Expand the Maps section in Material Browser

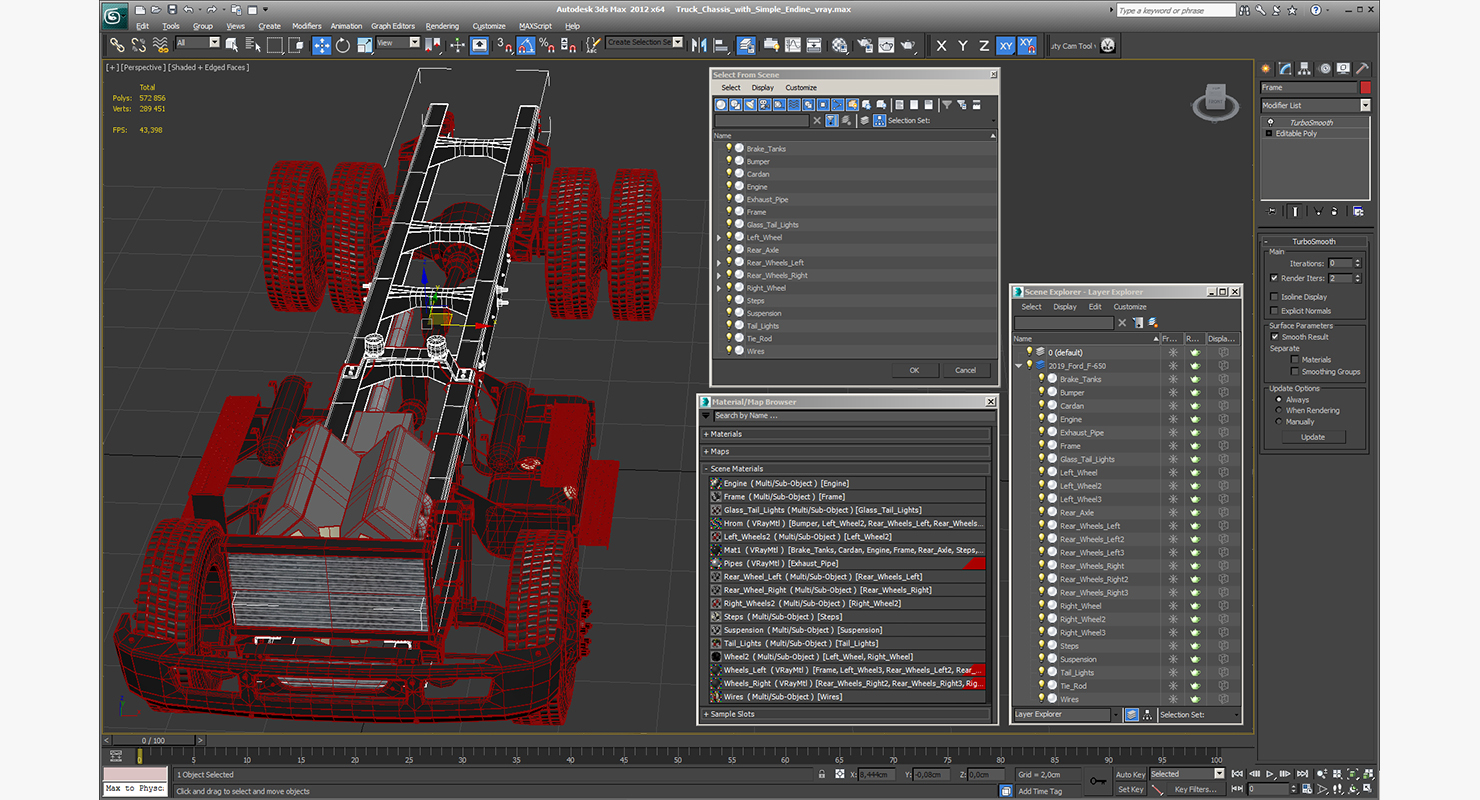click(847, 452)
